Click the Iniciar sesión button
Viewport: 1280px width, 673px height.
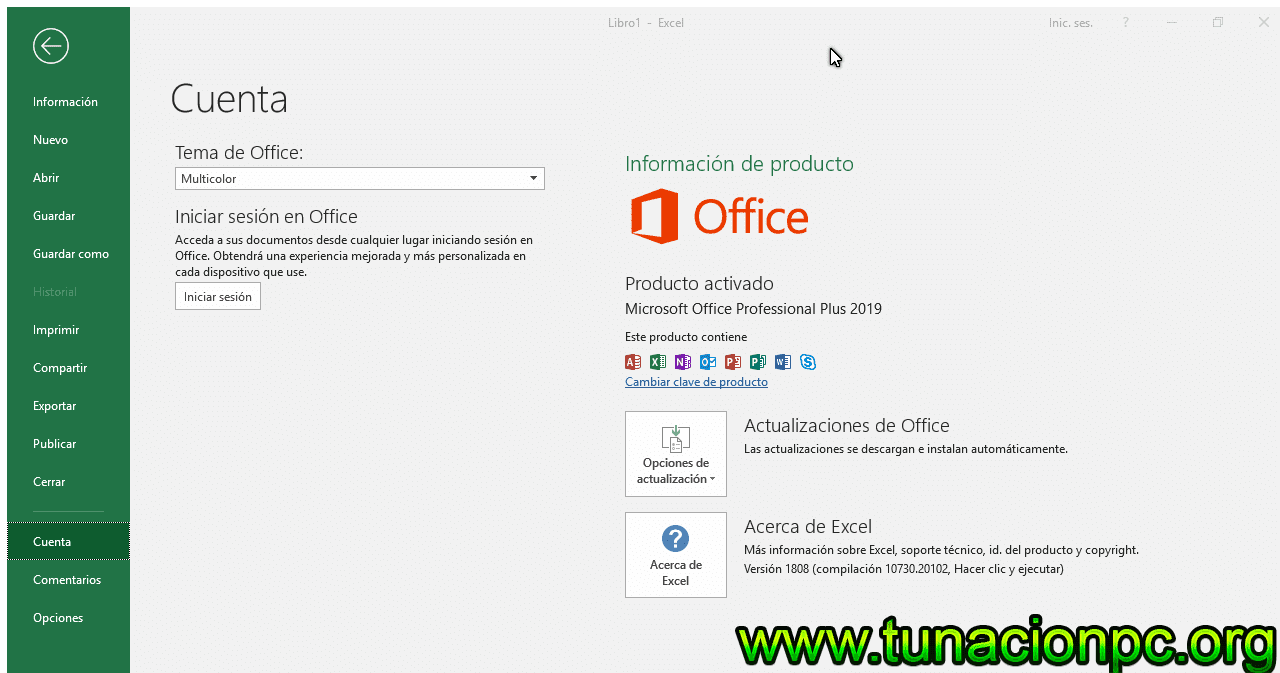click(x=218, y=297)
